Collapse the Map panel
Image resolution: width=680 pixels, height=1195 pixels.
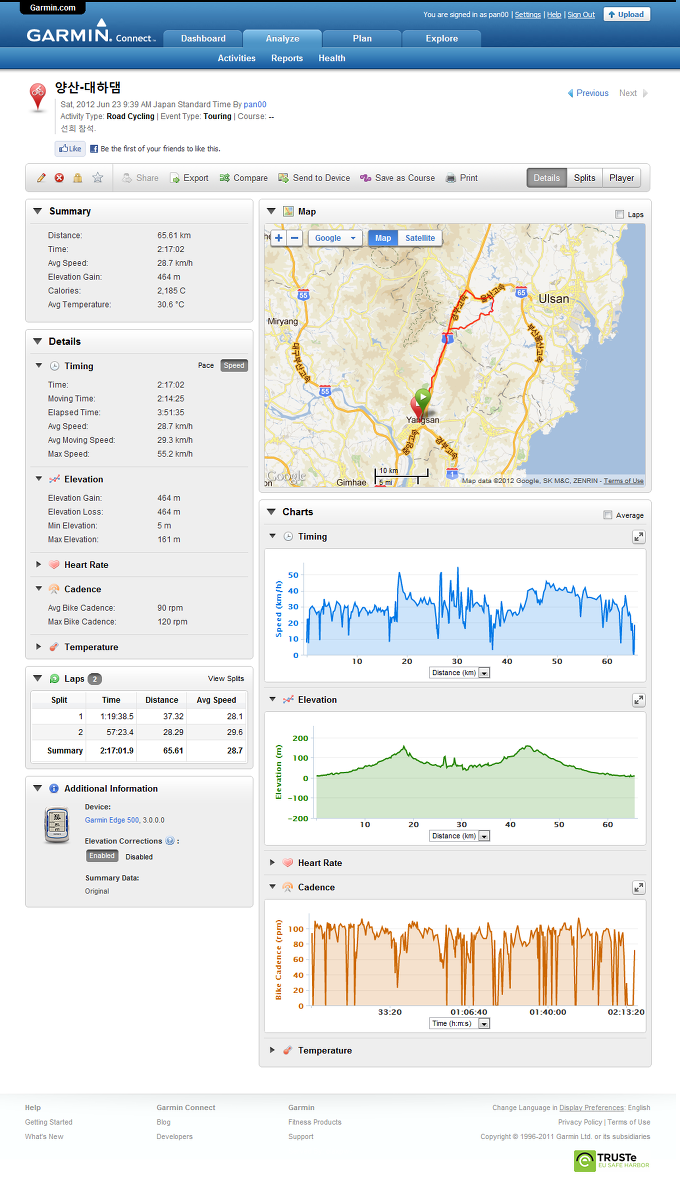[x=271, y=211]
